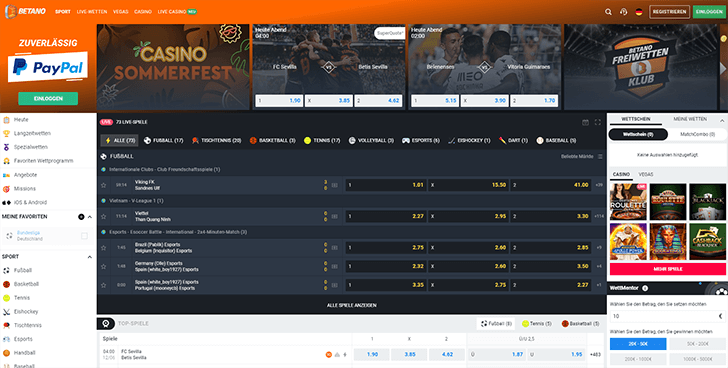Switch to the Meine Wetten tab

(690, 119)
